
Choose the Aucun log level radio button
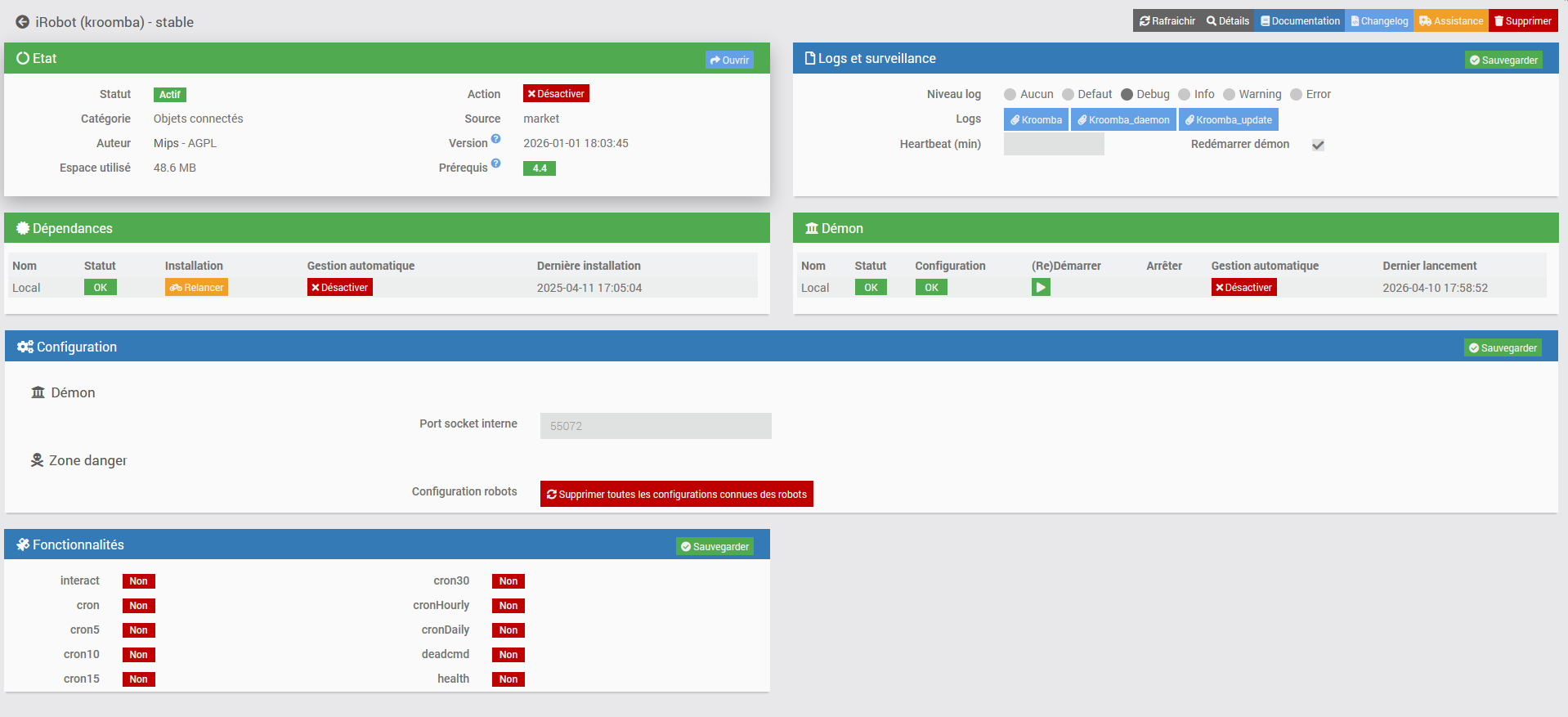click(x=1010, y=95)
